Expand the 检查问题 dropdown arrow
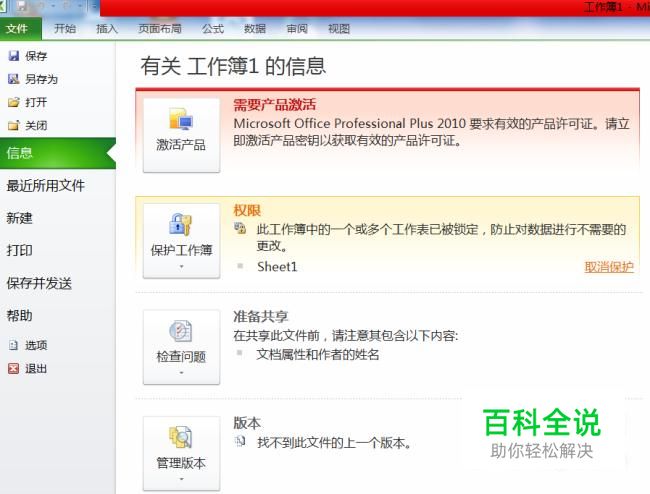This screenshot has width=650, height=494. pos(181,373)
